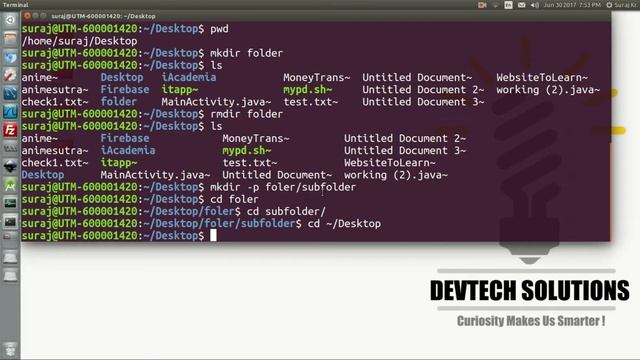Click 'MainActivity.java~' in the second listing
640x360 pixels.
[156, 175]
